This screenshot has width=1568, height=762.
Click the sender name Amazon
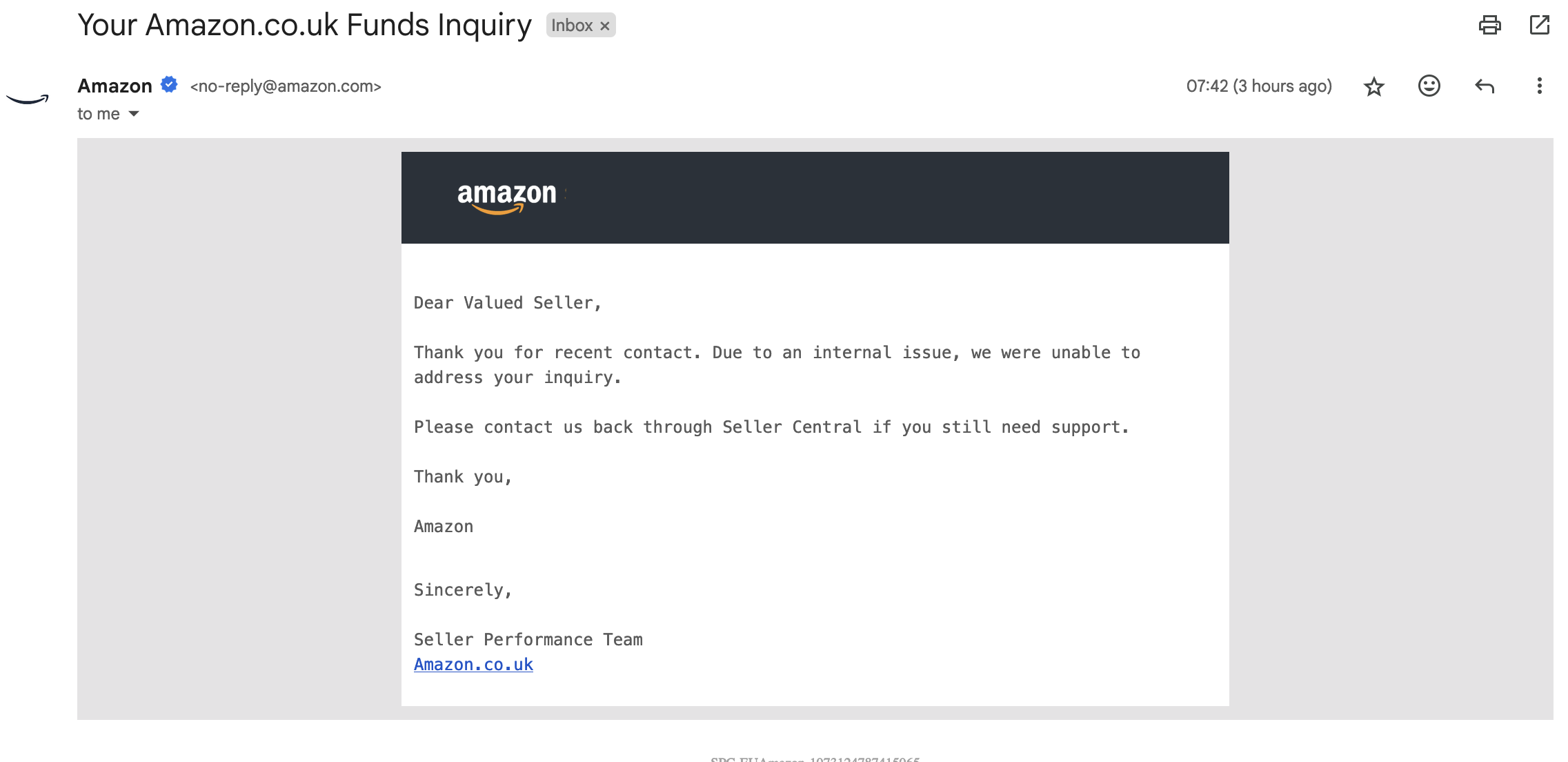coord(115,86)
